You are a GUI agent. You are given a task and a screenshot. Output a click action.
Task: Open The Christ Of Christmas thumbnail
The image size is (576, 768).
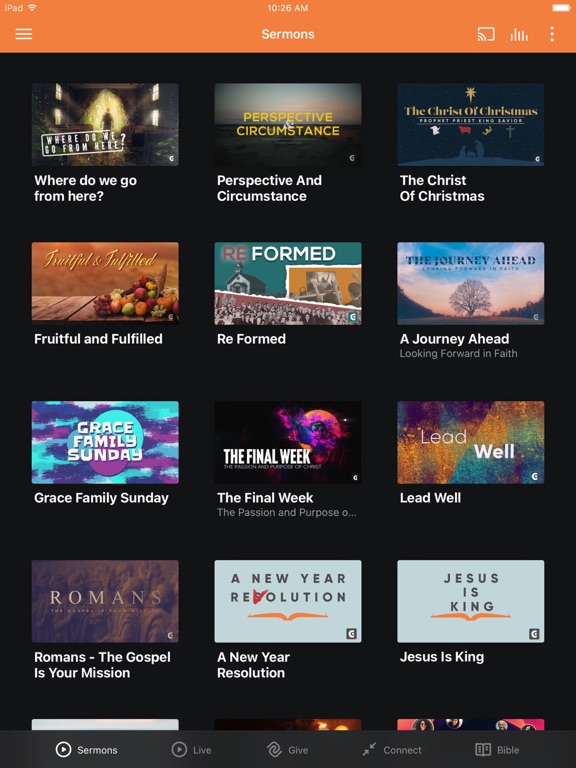click(471, 124)
